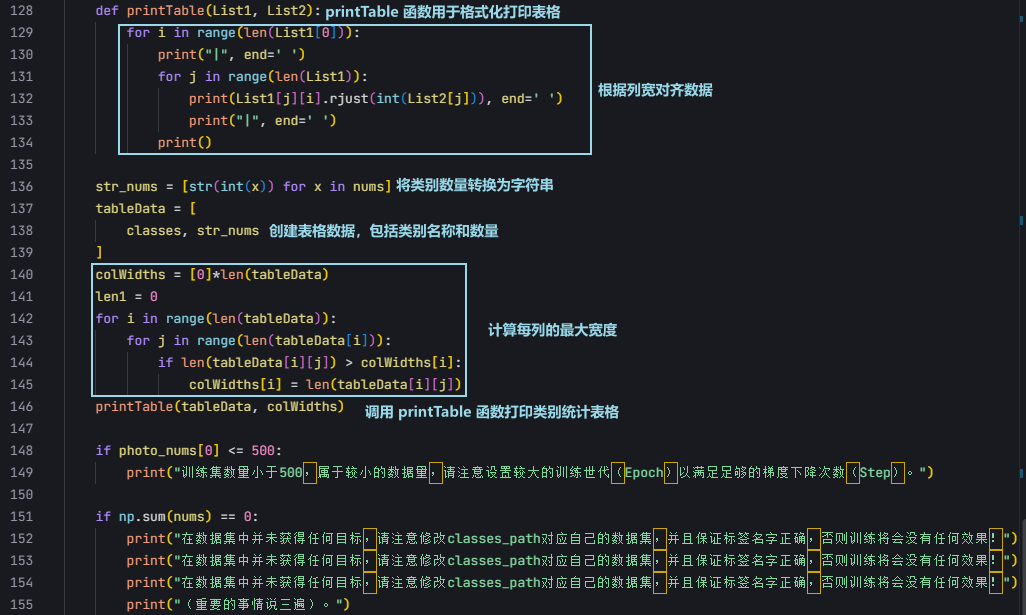Click 'classes_path' in the line 153 string
1026x615 pixels.
[x=494, y=561]
